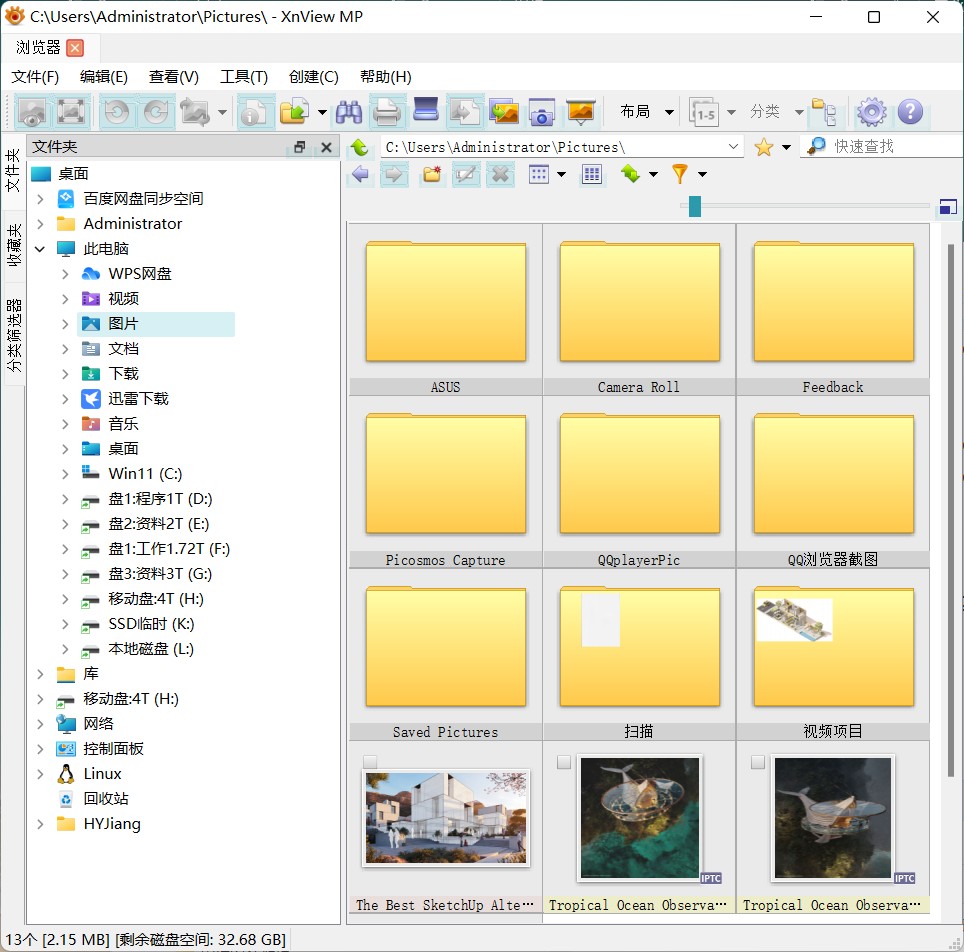Open the Help question mark icon
The height and width of the screenshot is (952, 964).
pos(910,113)
